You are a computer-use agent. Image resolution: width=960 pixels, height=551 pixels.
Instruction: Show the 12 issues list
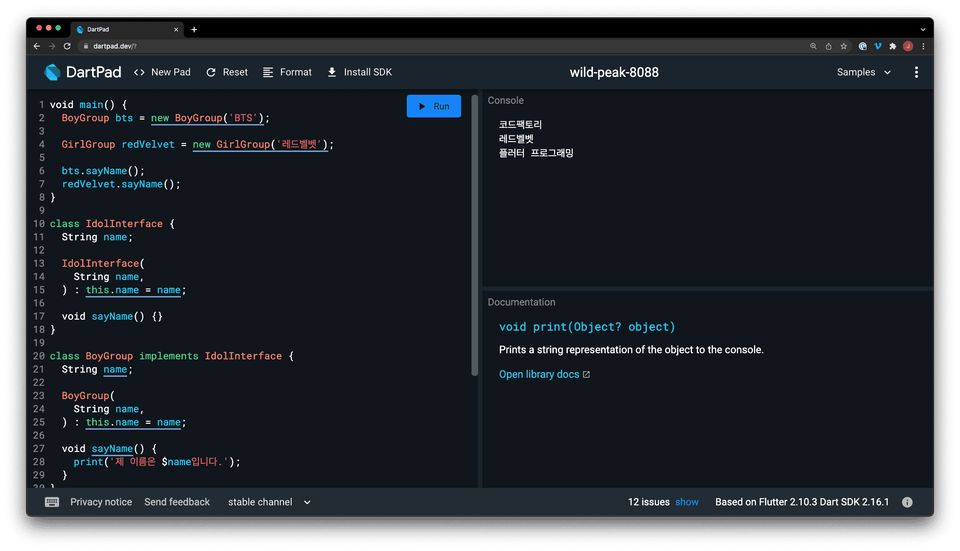pos(687,502)
